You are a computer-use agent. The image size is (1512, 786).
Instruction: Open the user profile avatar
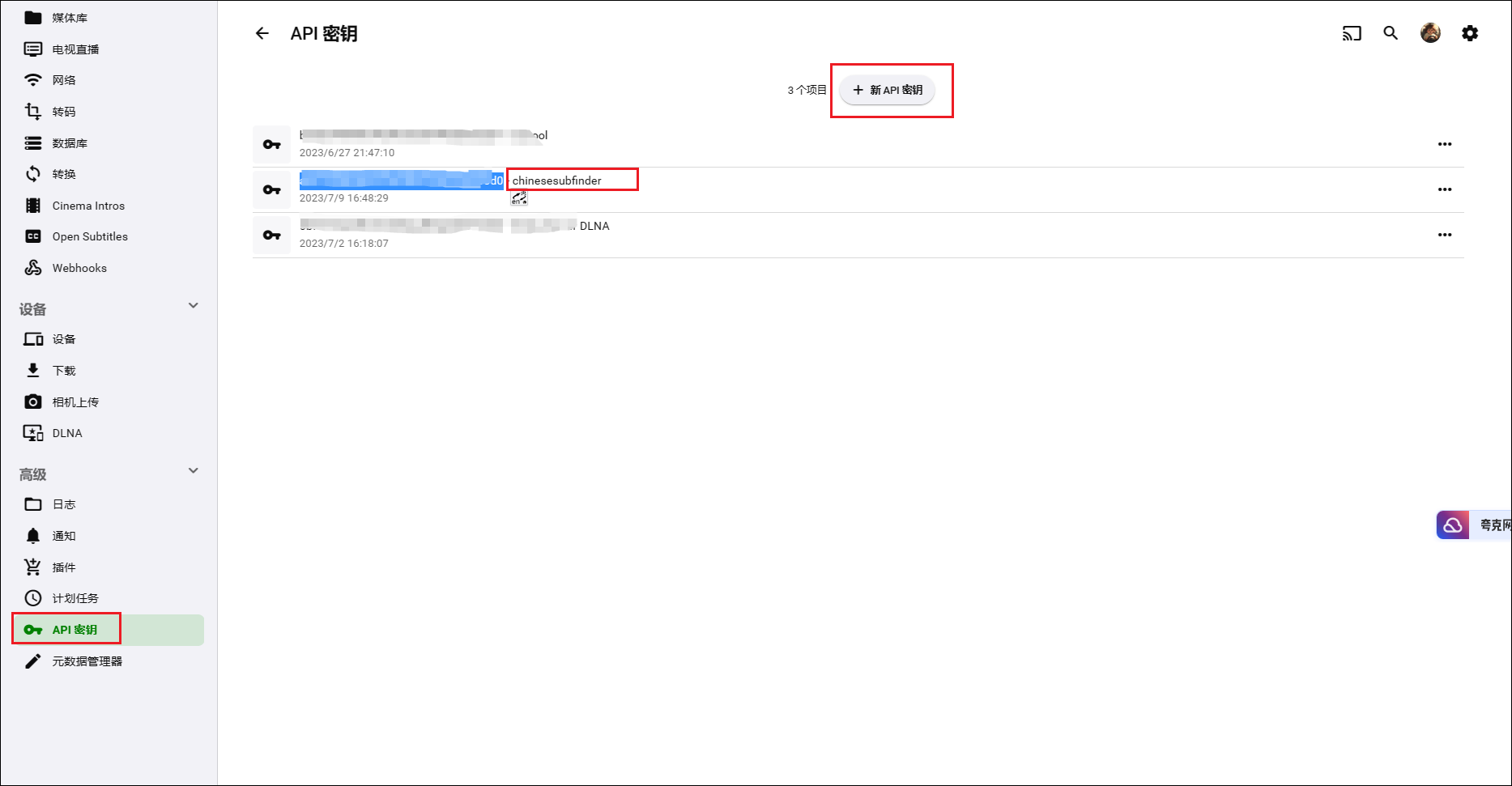click(1430, 33)
